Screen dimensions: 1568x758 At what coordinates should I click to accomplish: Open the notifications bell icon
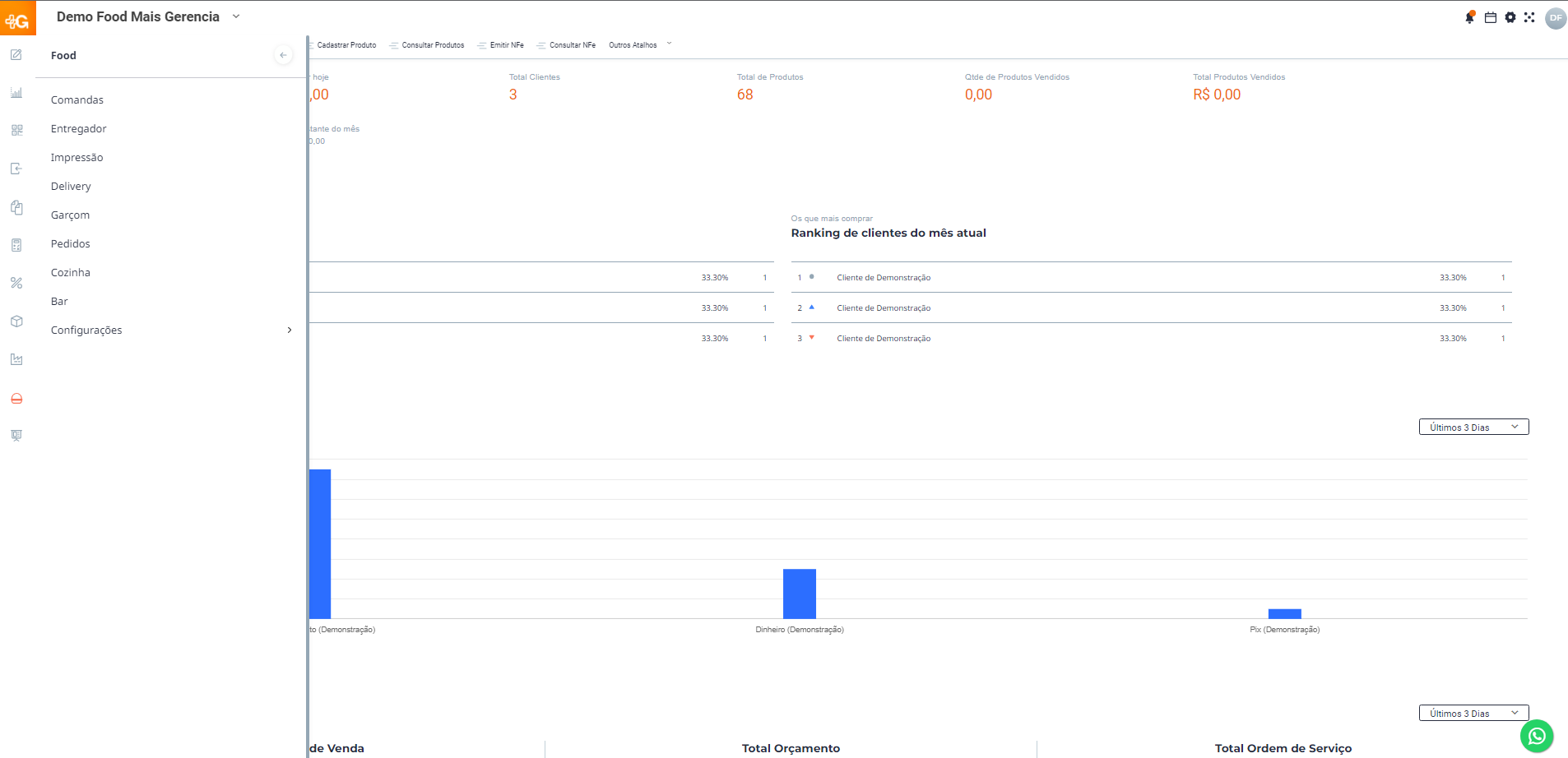pyautogui.click(x=1469, y=17)
